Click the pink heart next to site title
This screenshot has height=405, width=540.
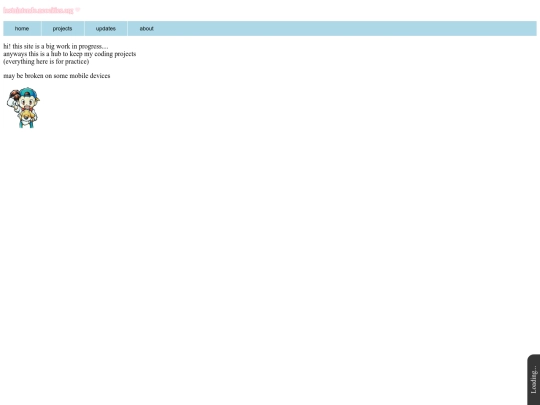77,10
